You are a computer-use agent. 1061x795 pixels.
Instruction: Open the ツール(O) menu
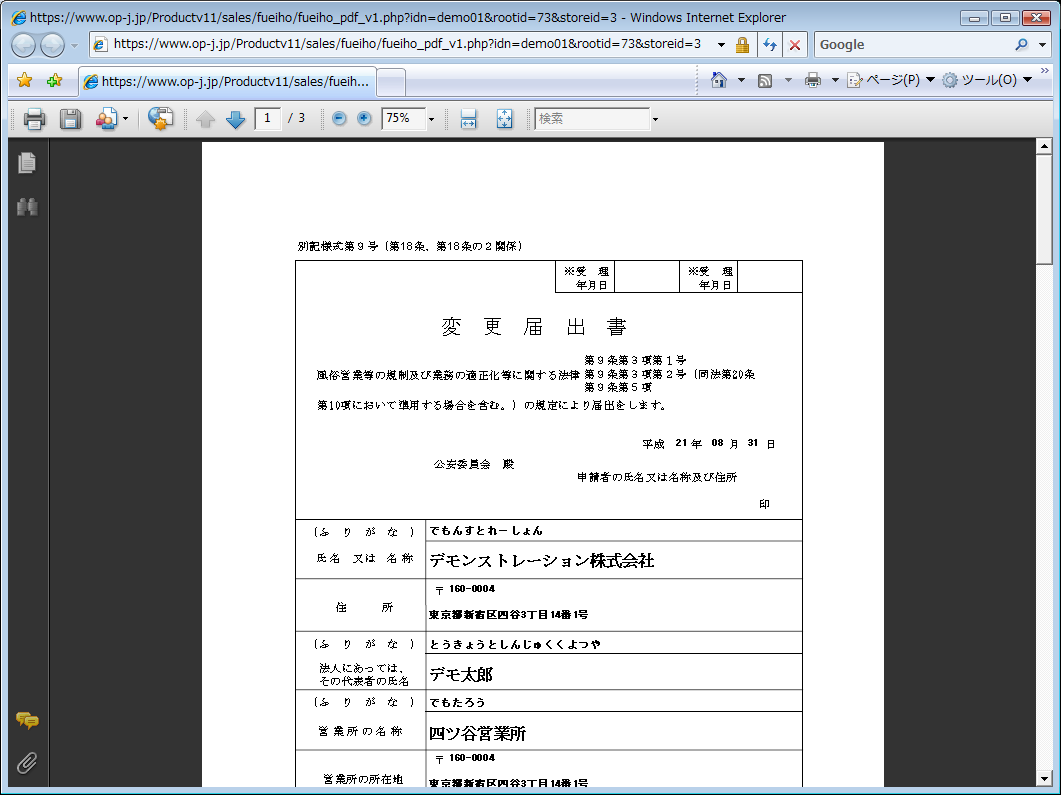coord(987,80)
